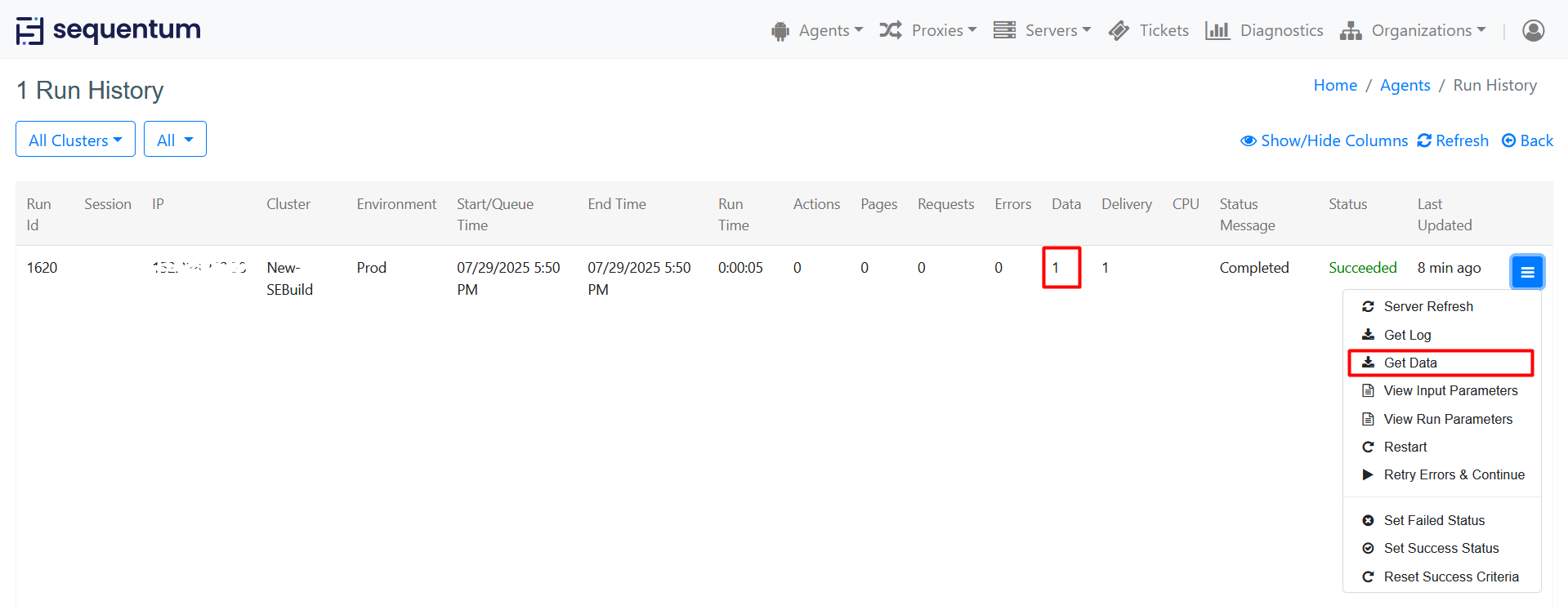Open the user profile icon

(1533, 30)
